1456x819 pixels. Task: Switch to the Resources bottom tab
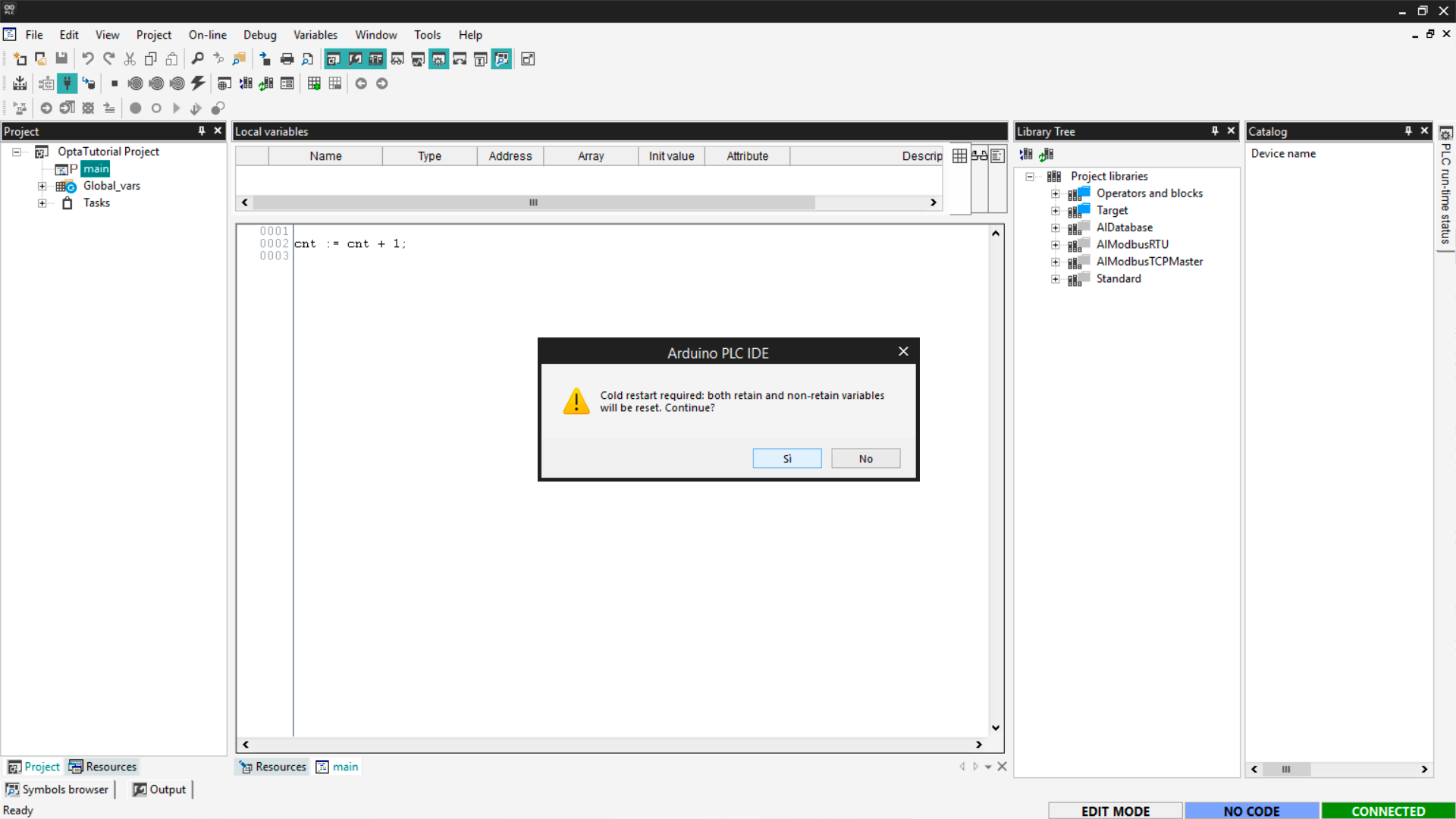coord(103,767)
